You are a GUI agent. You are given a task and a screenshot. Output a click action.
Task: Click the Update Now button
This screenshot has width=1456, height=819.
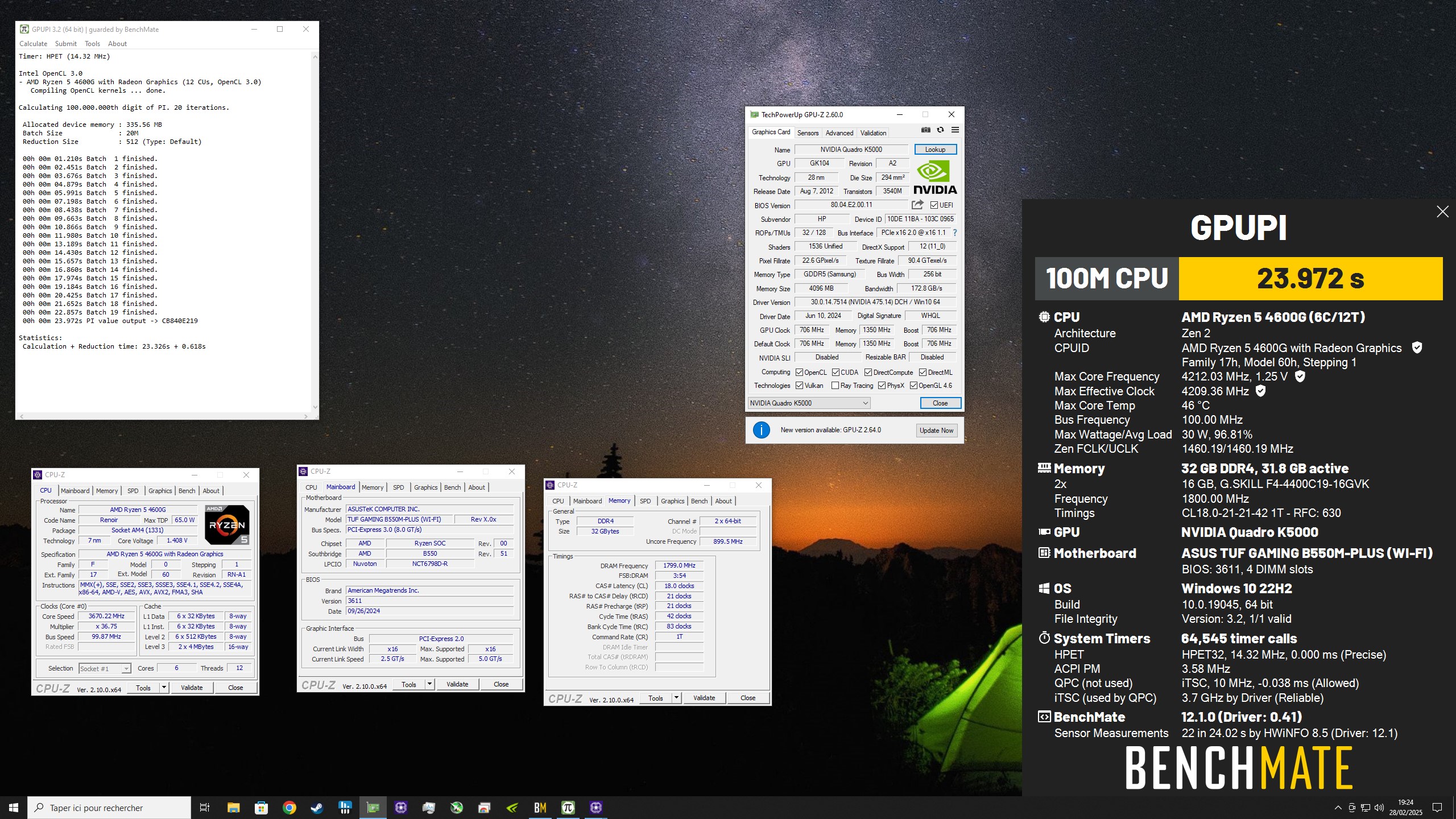(x=936, y=431)
